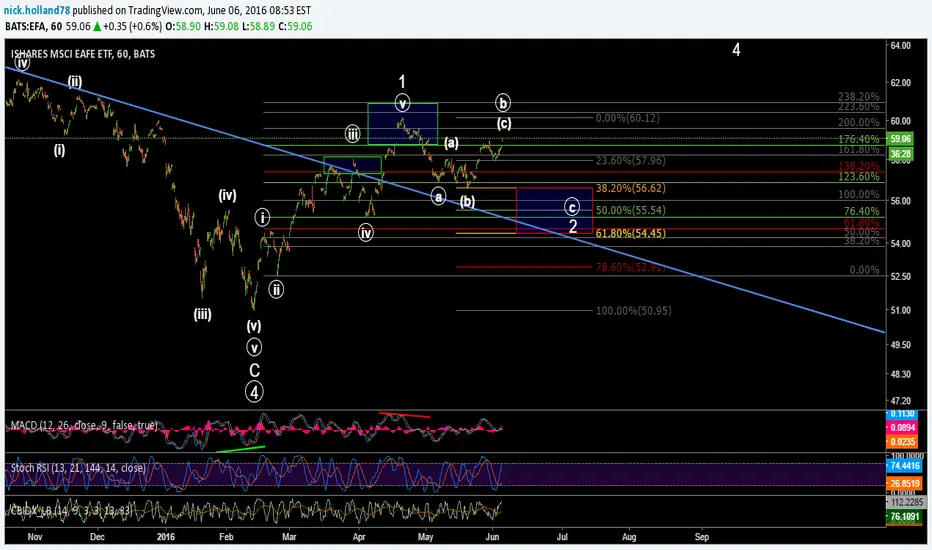Select the 0.00%(60.12) Fibonacci level label
This screenshot has width=932, height=550.
point(628,118)
